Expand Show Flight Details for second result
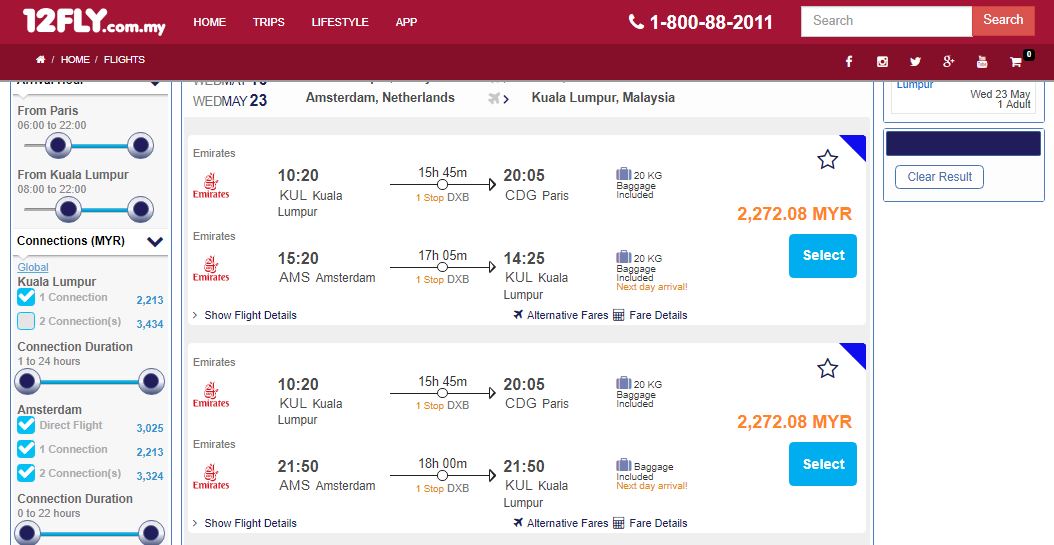This screenshot has height=545, width=1054. (x=250, y=523)
